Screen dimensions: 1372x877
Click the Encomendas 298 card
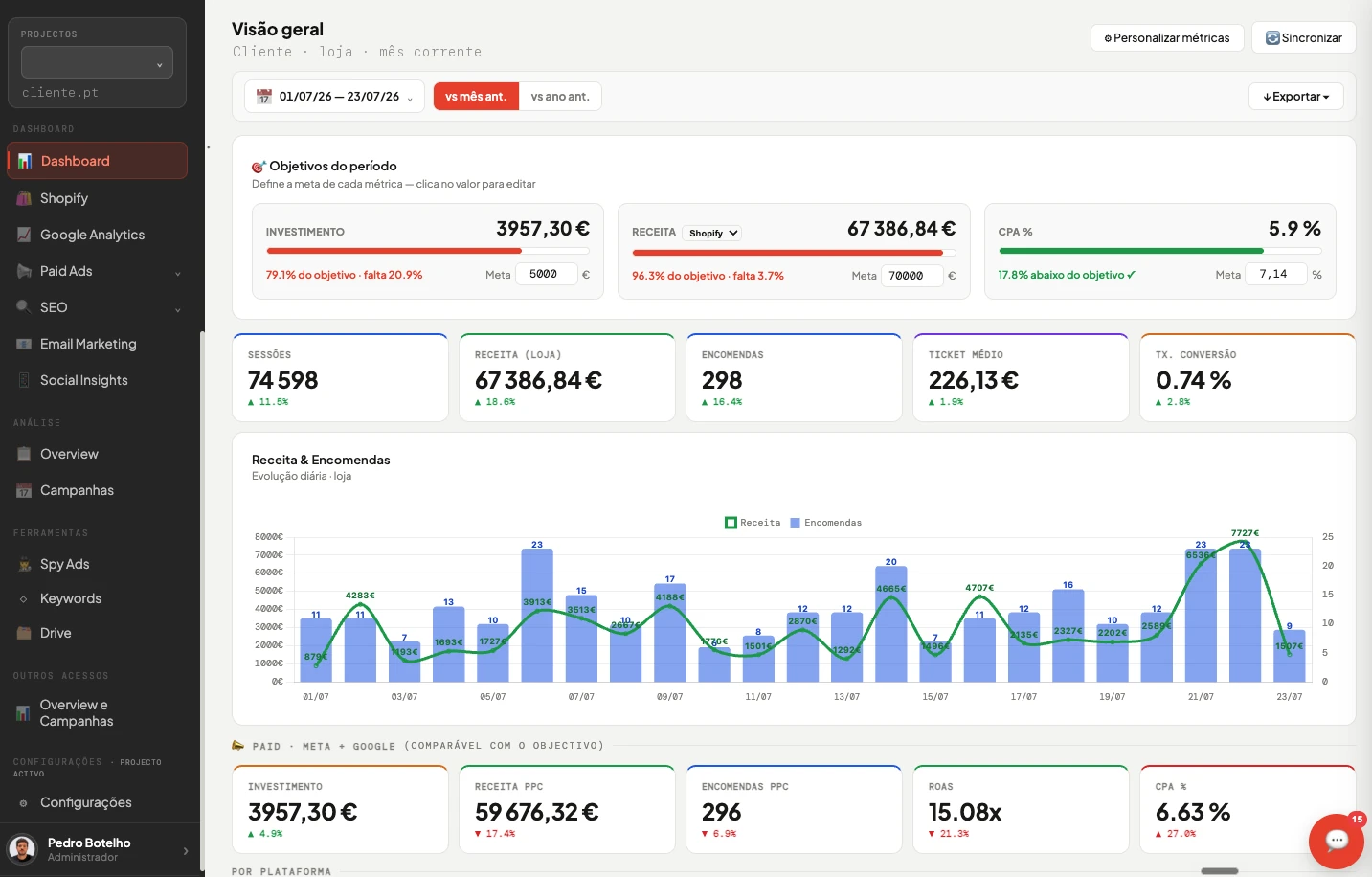(x=795, y=377)
